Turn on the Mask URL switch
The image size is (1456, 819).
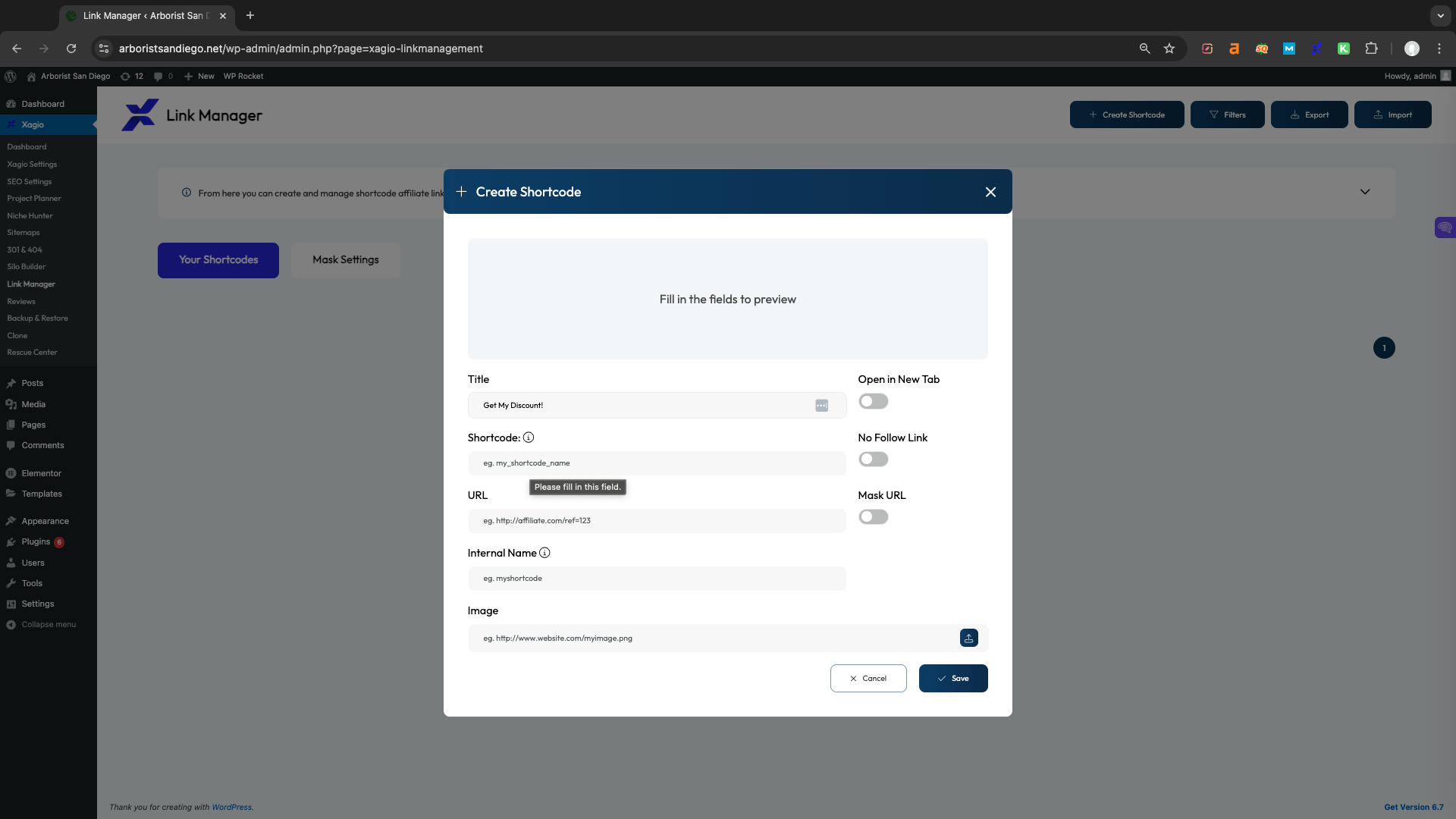pos(873,516)
